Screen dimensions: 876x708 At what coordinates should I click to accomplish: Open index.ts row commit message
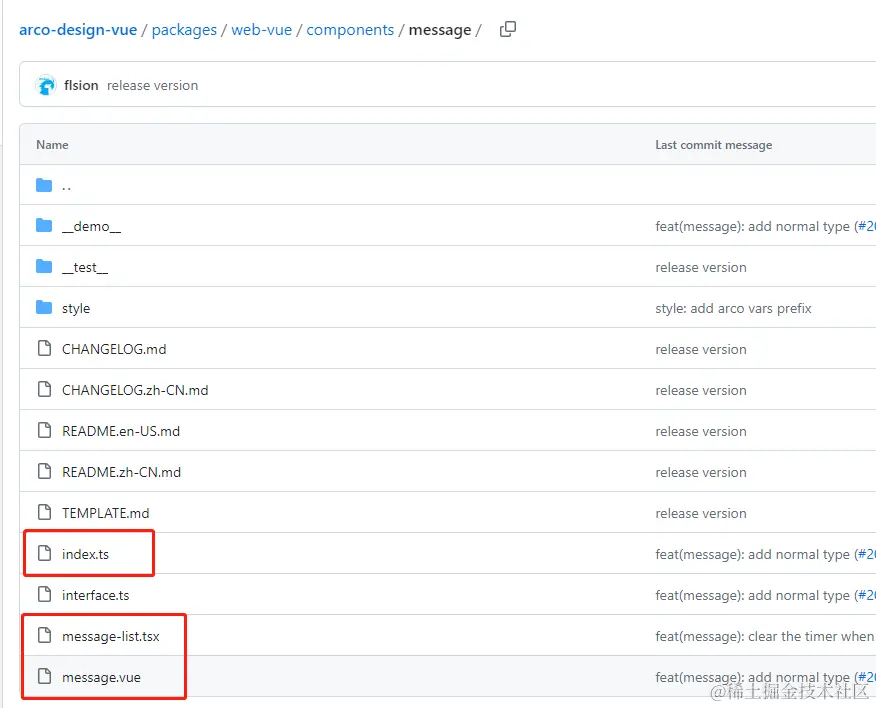coord(753,554)
